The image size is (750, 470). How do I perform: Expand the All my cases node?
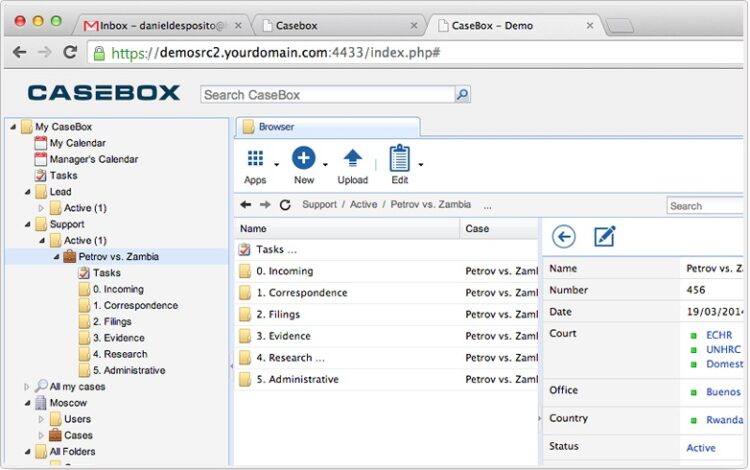pos(27,387)
